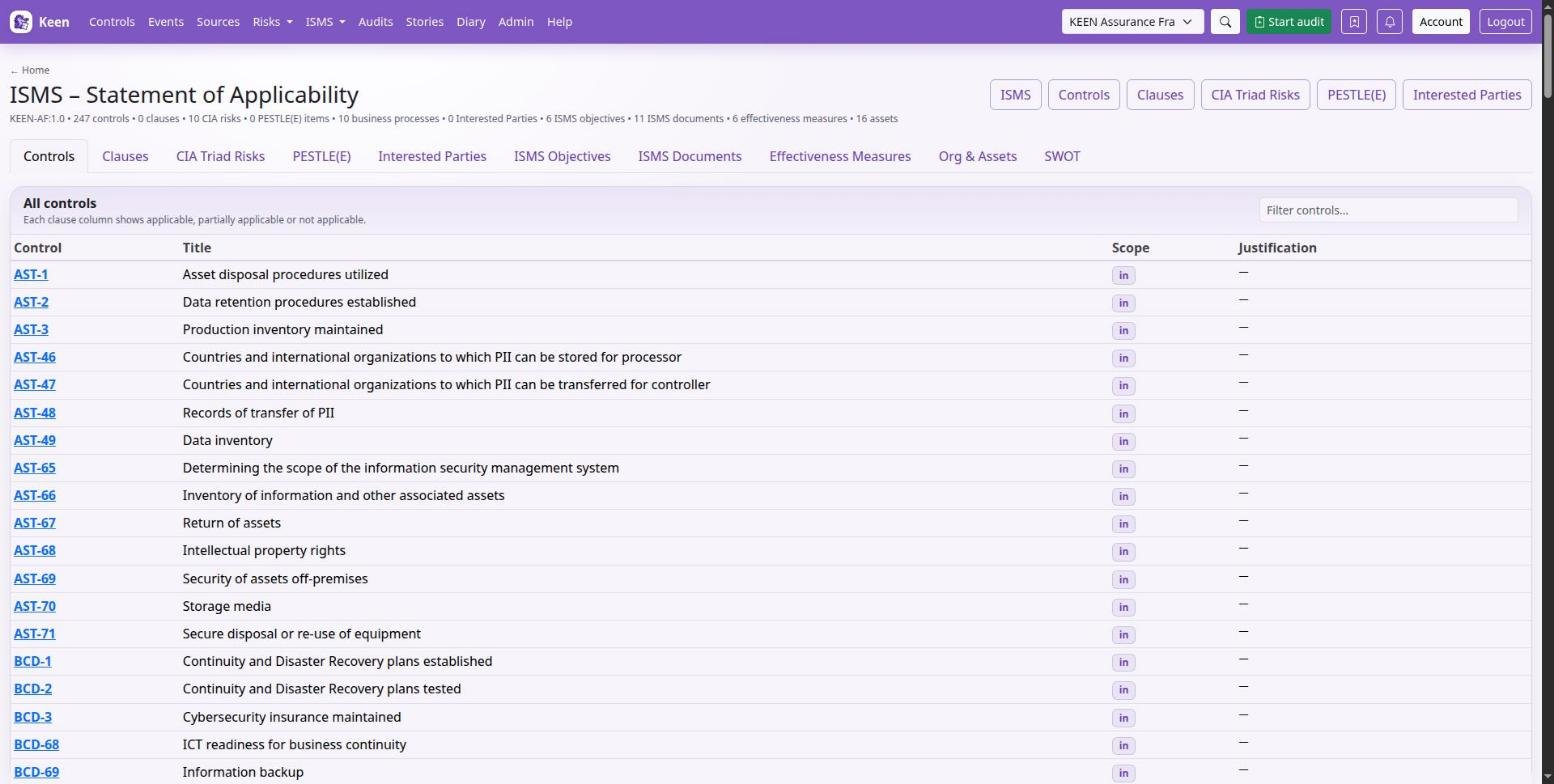1554x784 pixels.
Task: Click the ISMS shortcut button
Action: pyautogui.click(x=1015, y=95)
